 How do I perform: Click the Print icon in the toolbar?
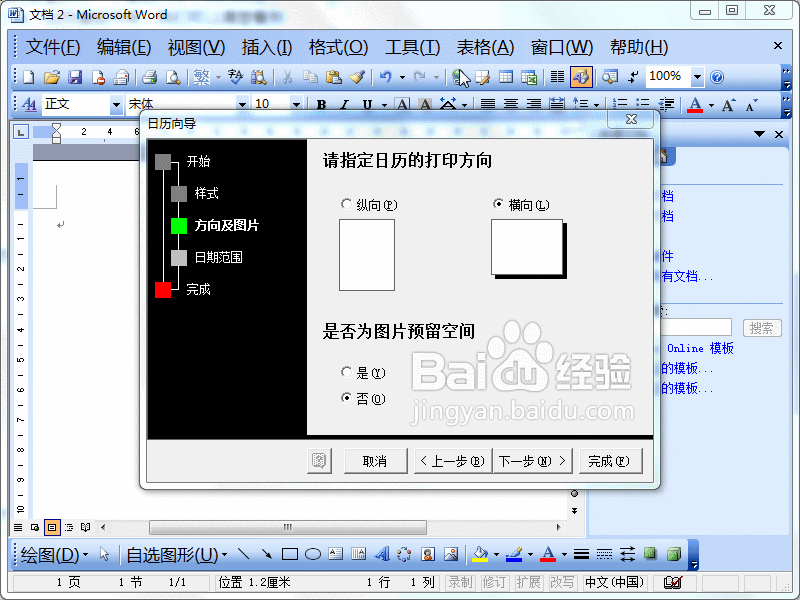(x=149, y=77)
